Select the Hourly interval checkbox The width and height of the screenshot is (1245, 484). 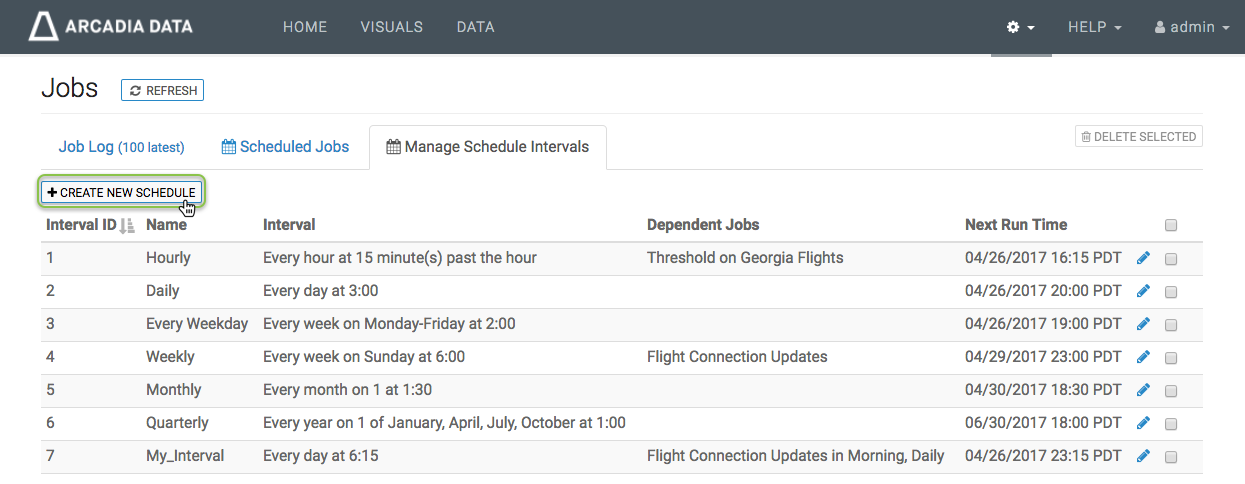click(x=1171, y=259)
